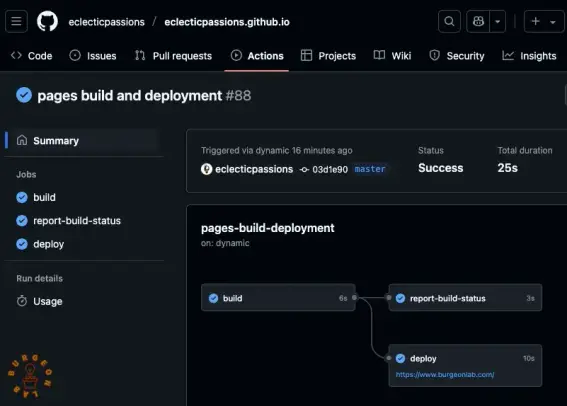Open the burgeonlab.com deployment link

445,375
